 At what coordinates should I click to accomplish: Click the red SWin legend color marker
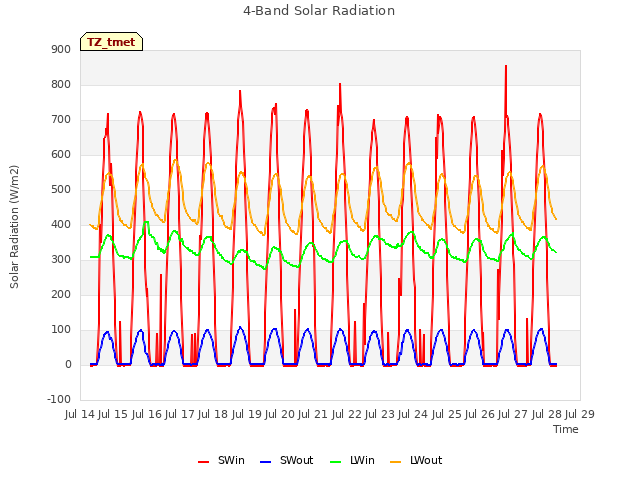pos(203,462)
